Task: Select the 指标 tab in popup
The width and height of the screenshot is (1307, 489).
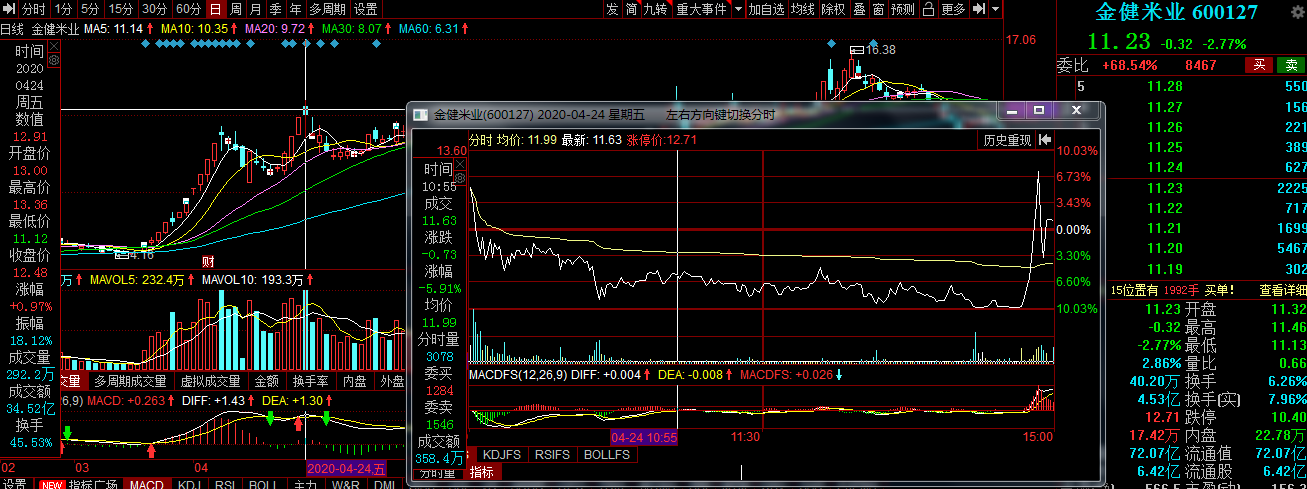Action: tap(481, 471)
